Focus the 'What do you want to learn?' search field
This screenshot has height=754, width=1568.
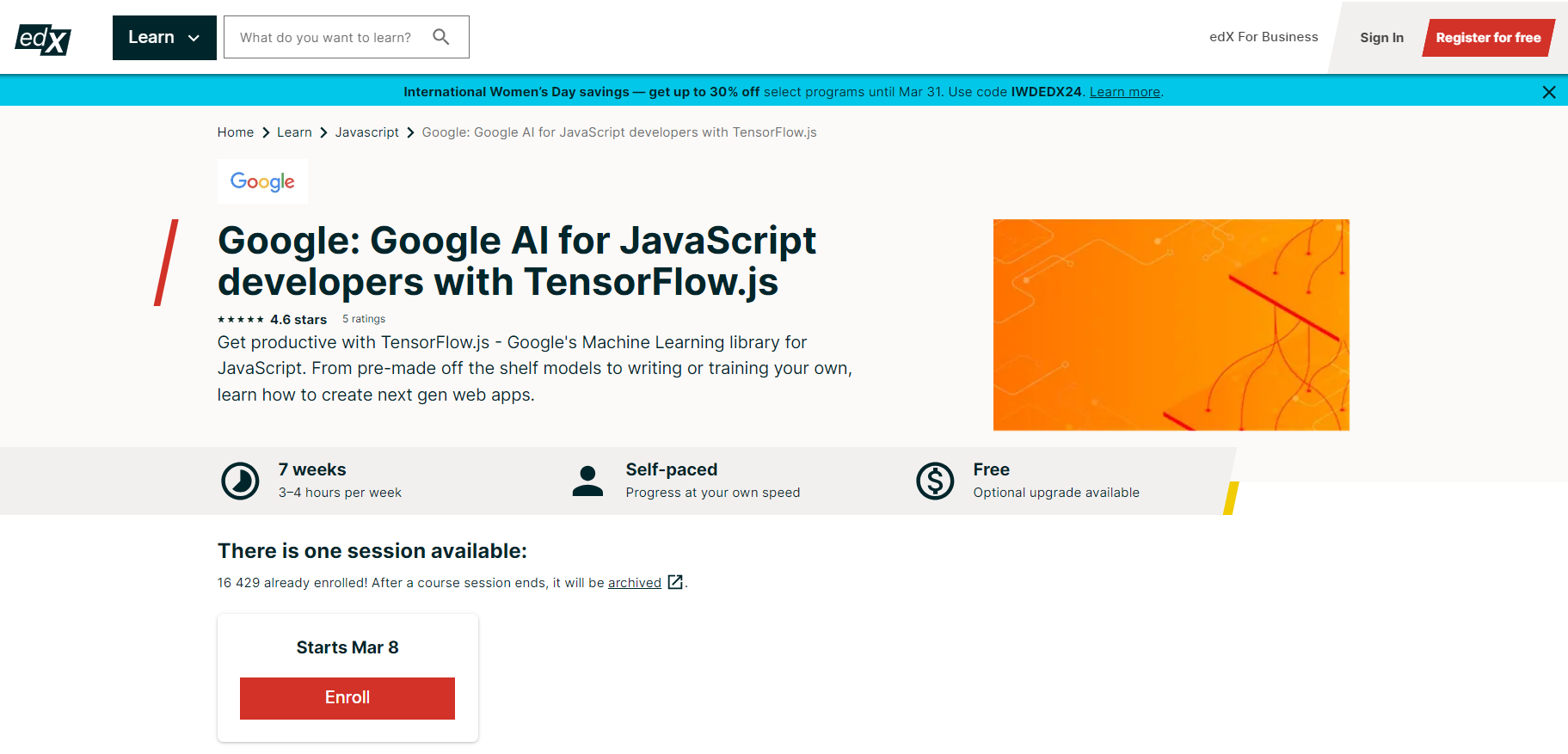point(347,37)
